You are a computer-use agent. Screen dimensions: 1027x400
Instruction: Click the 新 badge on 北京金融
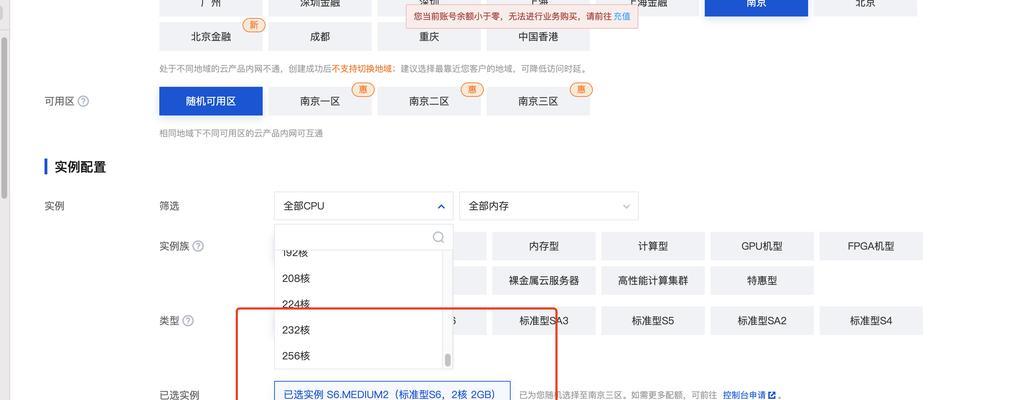[x=254, y=25]
